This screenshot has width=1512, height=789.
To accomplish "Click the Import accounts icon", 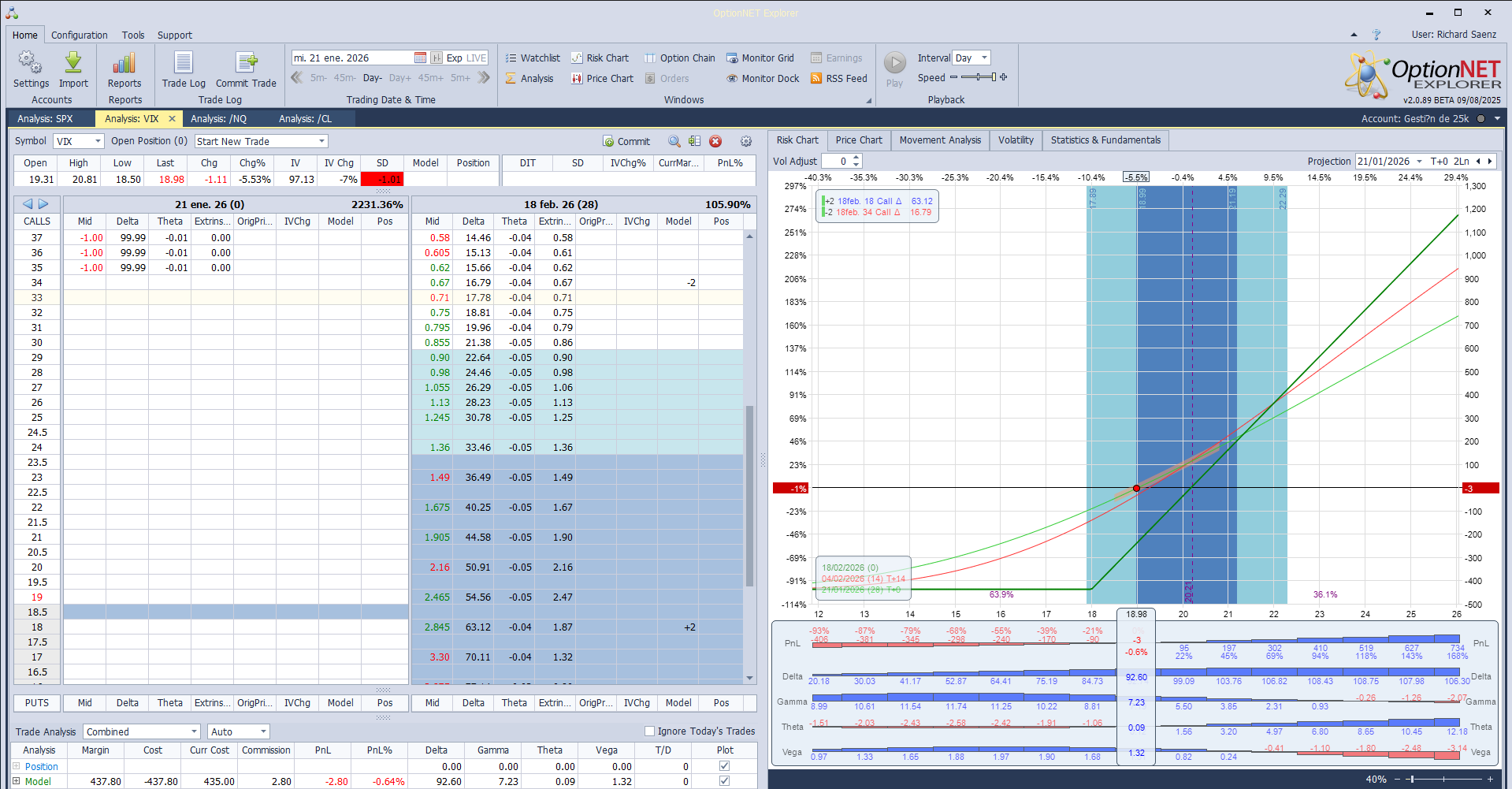I will tap(73, 69).
